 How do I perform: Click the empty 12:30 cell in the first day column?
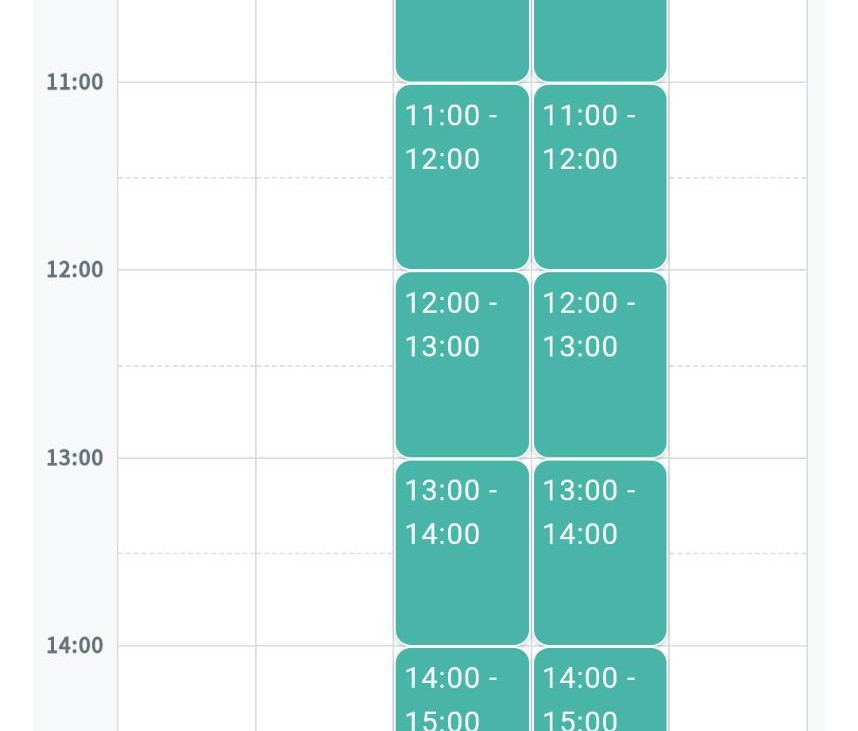click(187, 411)
